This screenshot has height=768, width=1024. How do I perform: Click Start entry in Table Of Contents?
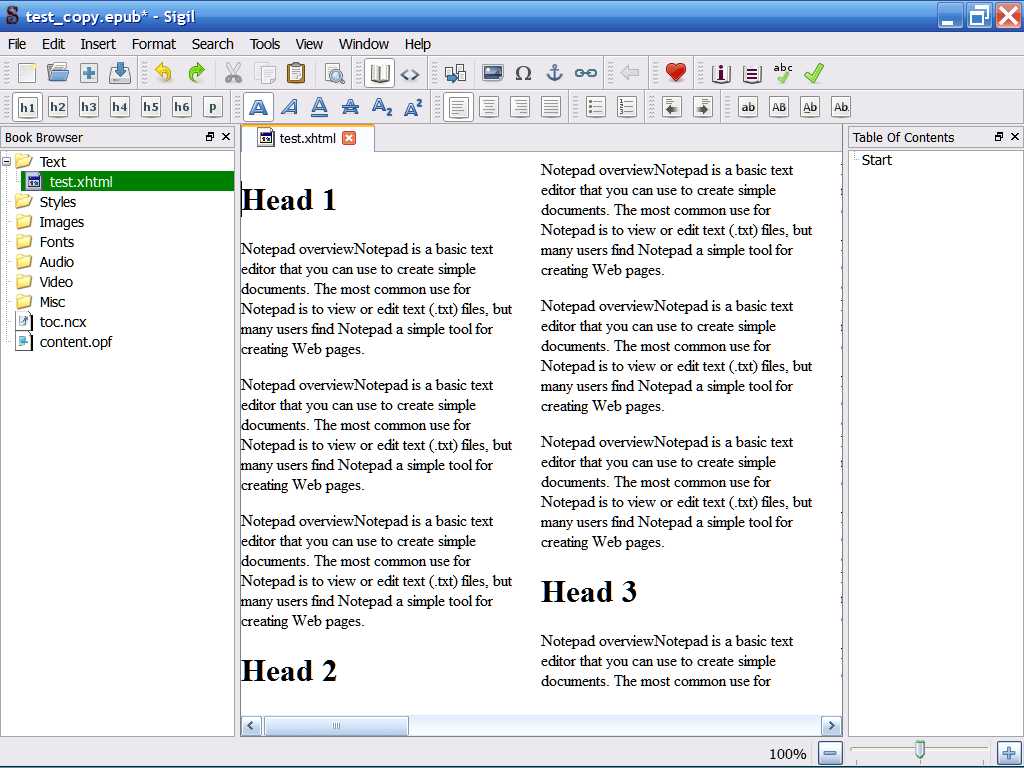tap(876, 160)
